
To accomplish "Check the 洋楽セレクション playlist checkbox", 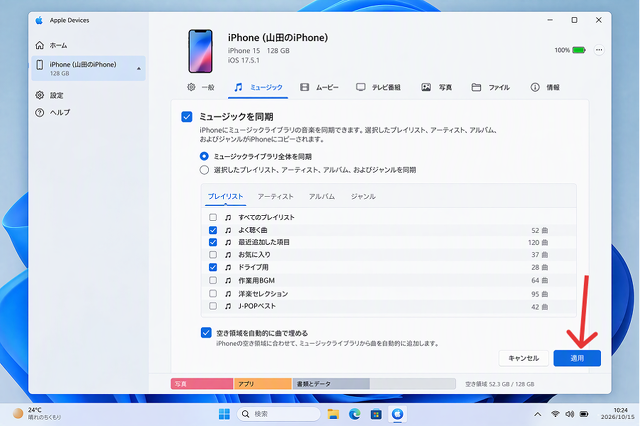I will [x=213, y=293].
